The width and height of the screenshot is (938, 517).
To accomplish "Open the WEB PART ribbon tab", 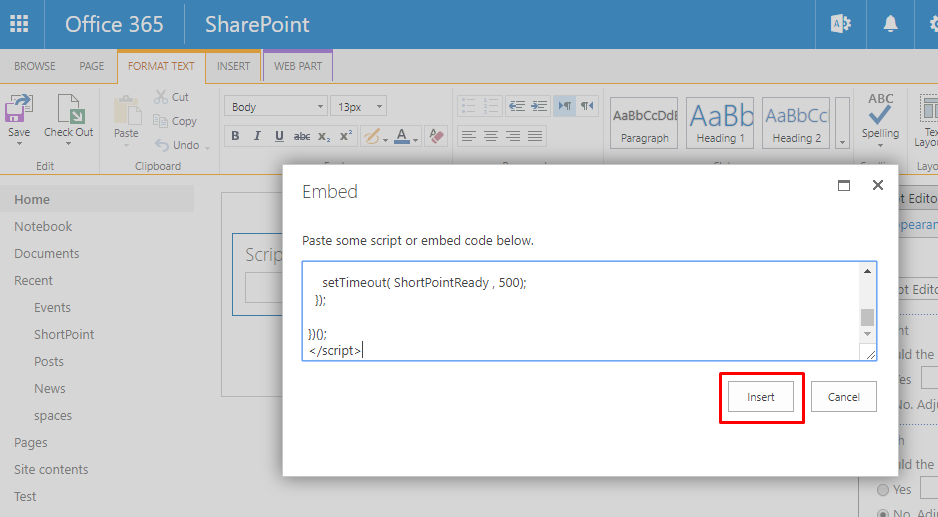I will click(x=298, y=66).
